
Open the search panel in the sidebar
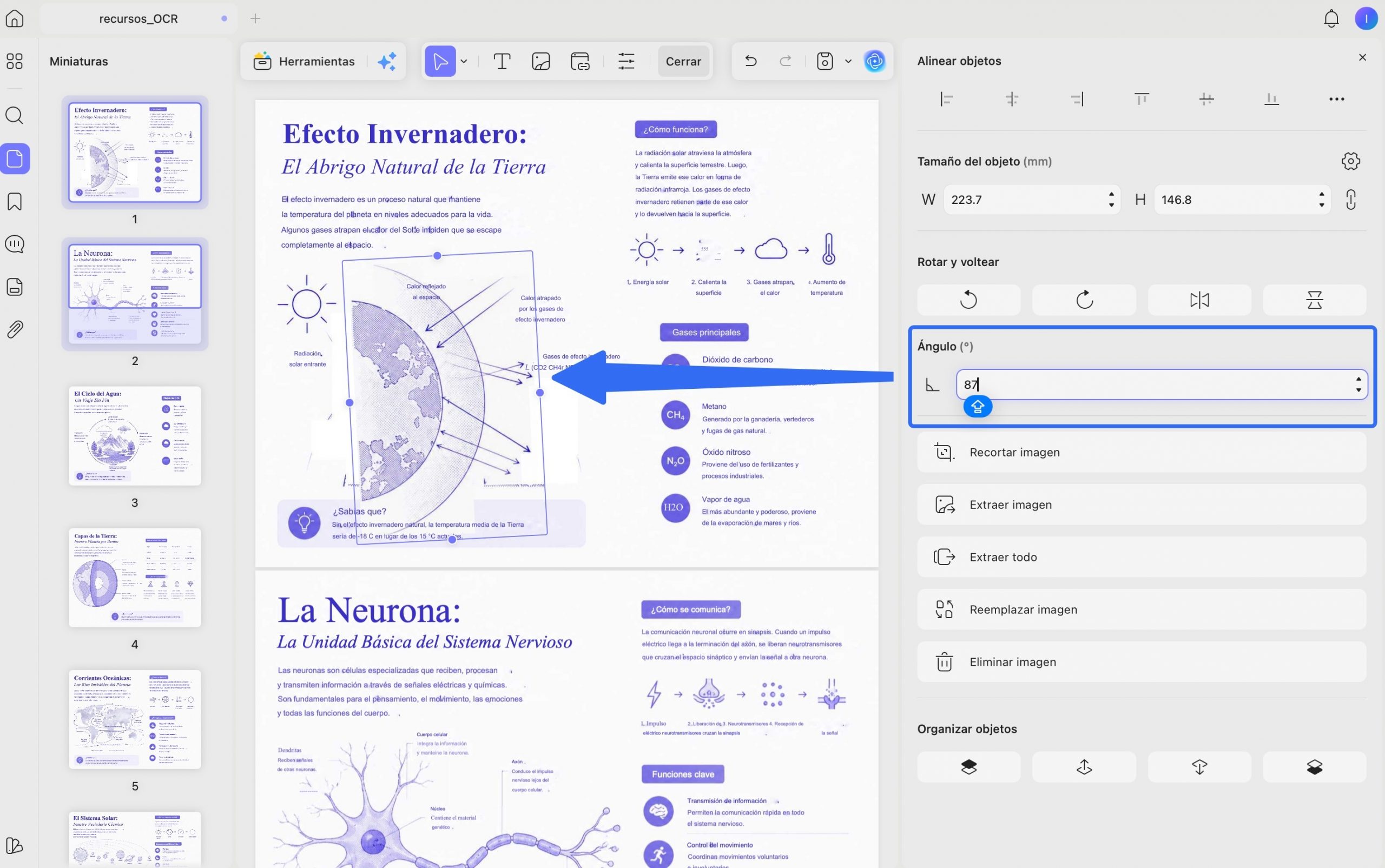point(15,115)
